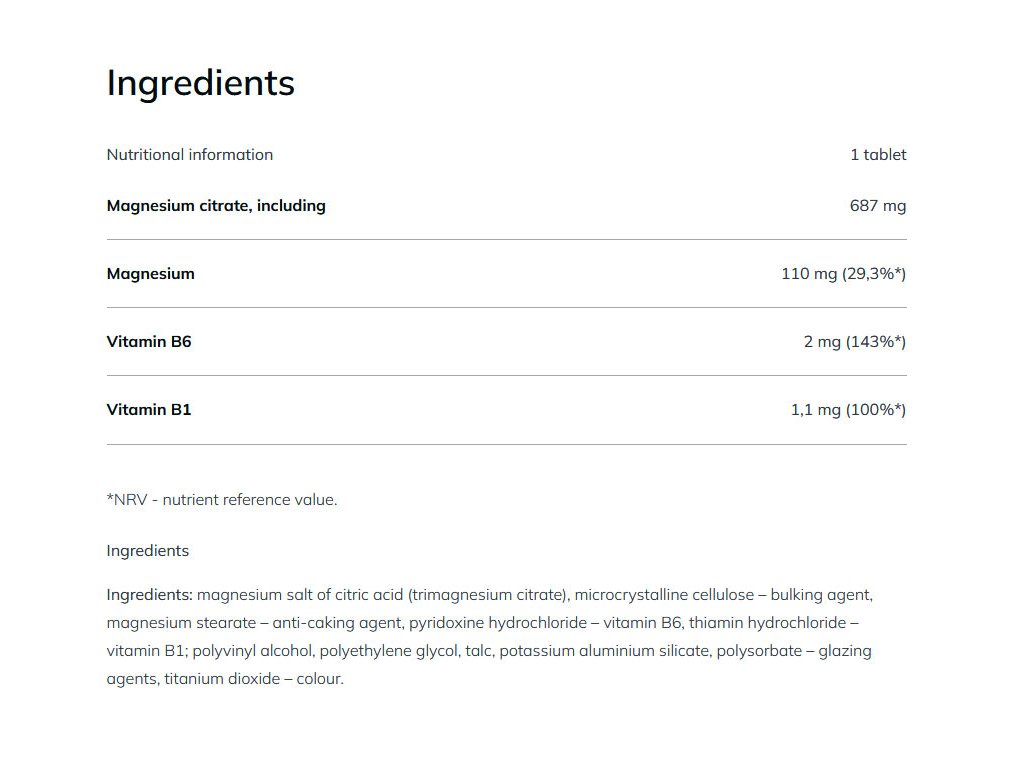Select the Magnesium row label

coord(151,274)
